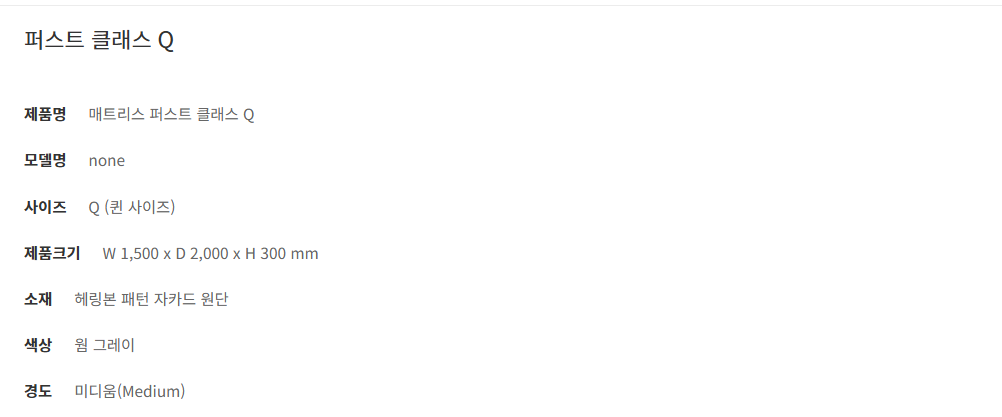
Task: Select the 사이즈 field label
Action: 45,207
